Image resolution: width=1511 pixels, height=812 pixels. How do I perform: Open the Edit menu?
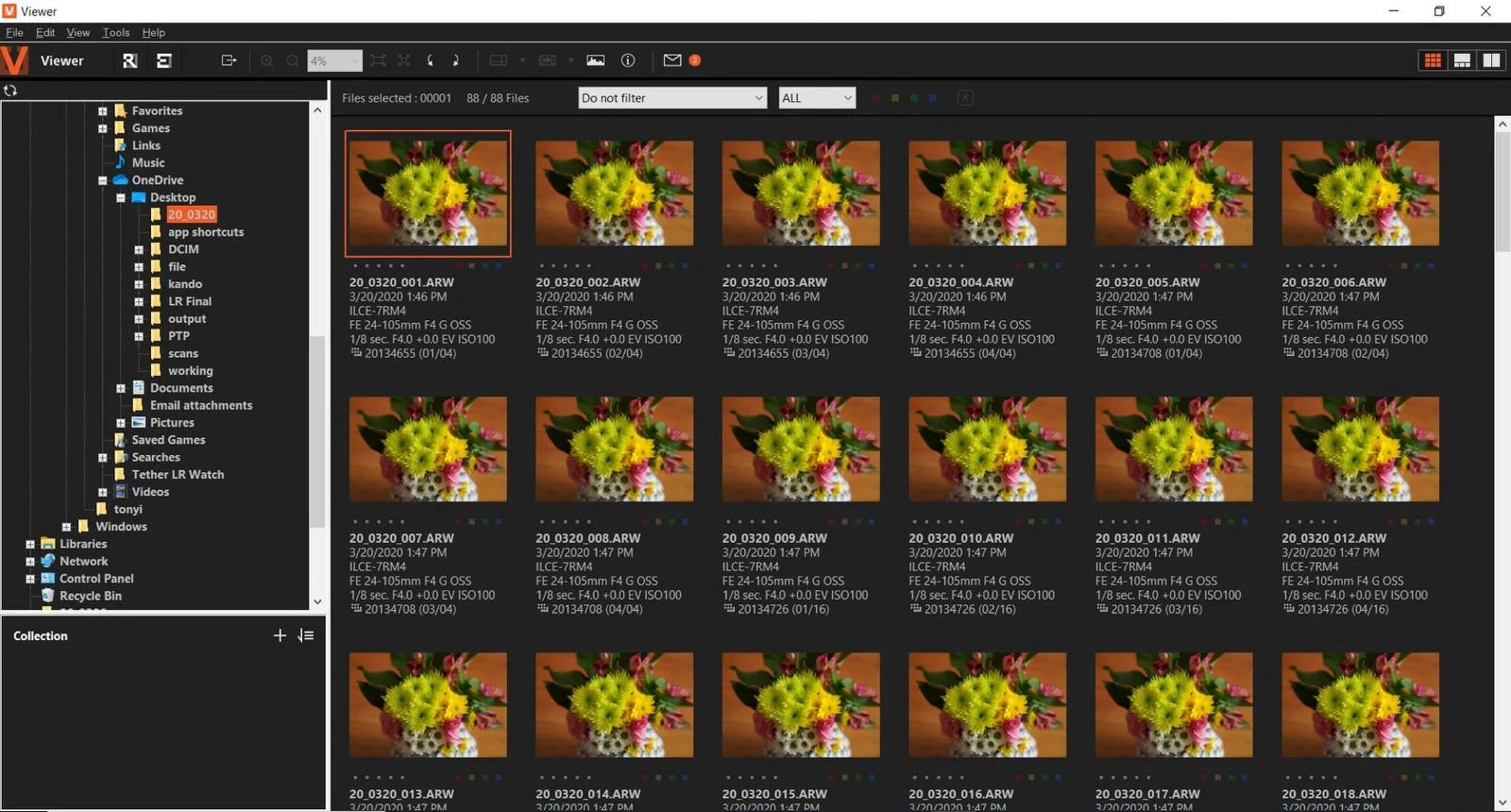pos(45,32)
